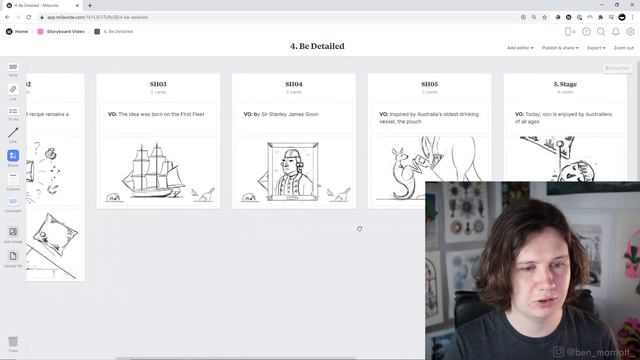This screenshot has width=640, height=360.
Task: Select the SH04 column title
Action: [x=293, y=84]
